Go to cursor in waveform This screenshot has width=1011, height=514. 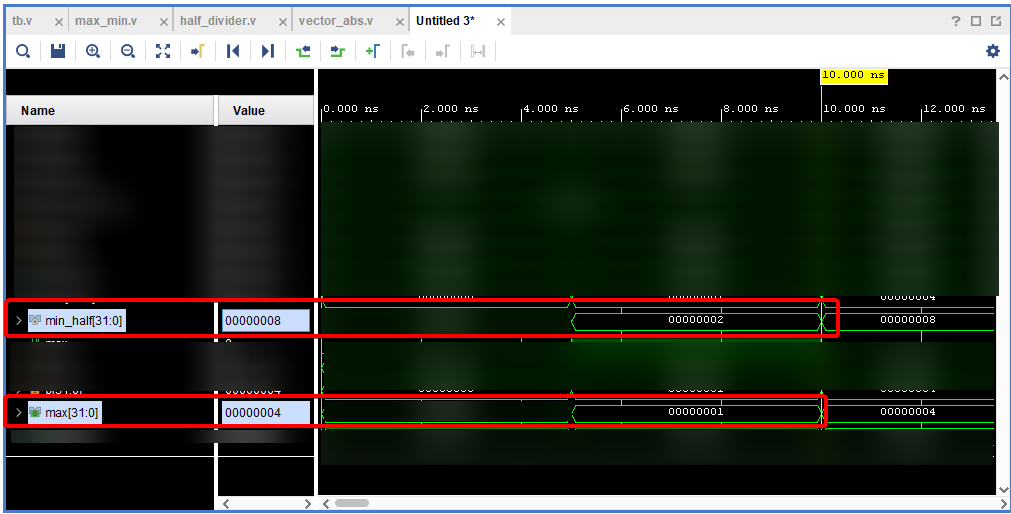tap(198, 51)
